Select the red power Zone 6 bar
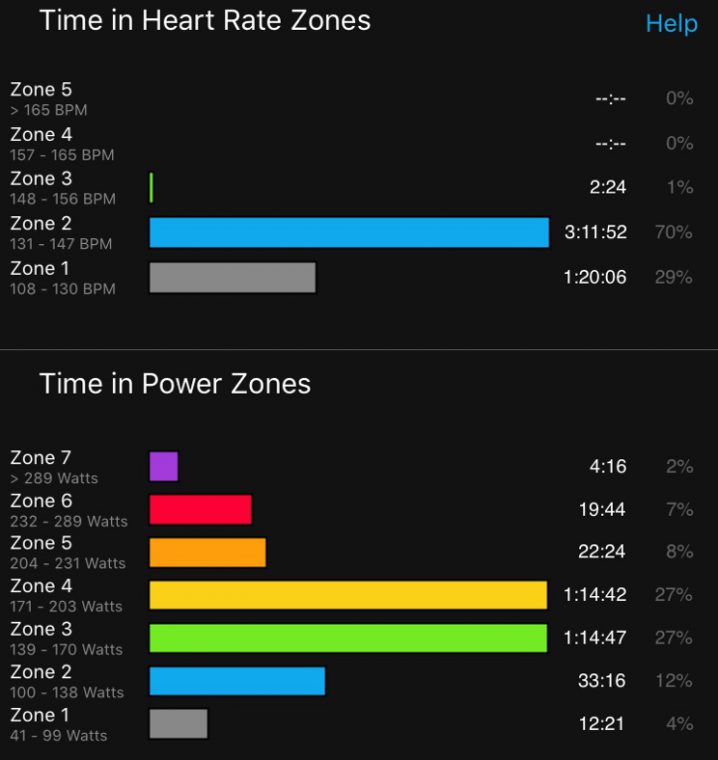The width and height of the screenshot is (718, 760). pos(200,509)
